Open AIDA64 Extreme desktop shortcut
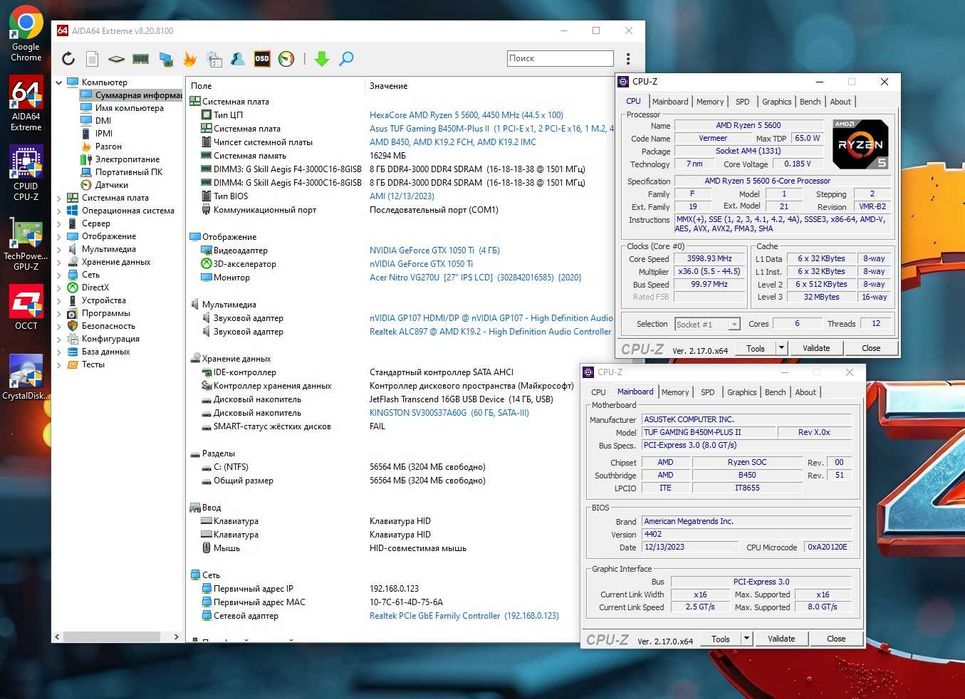This screenshot has height=699, width=965. coord(26,103)
